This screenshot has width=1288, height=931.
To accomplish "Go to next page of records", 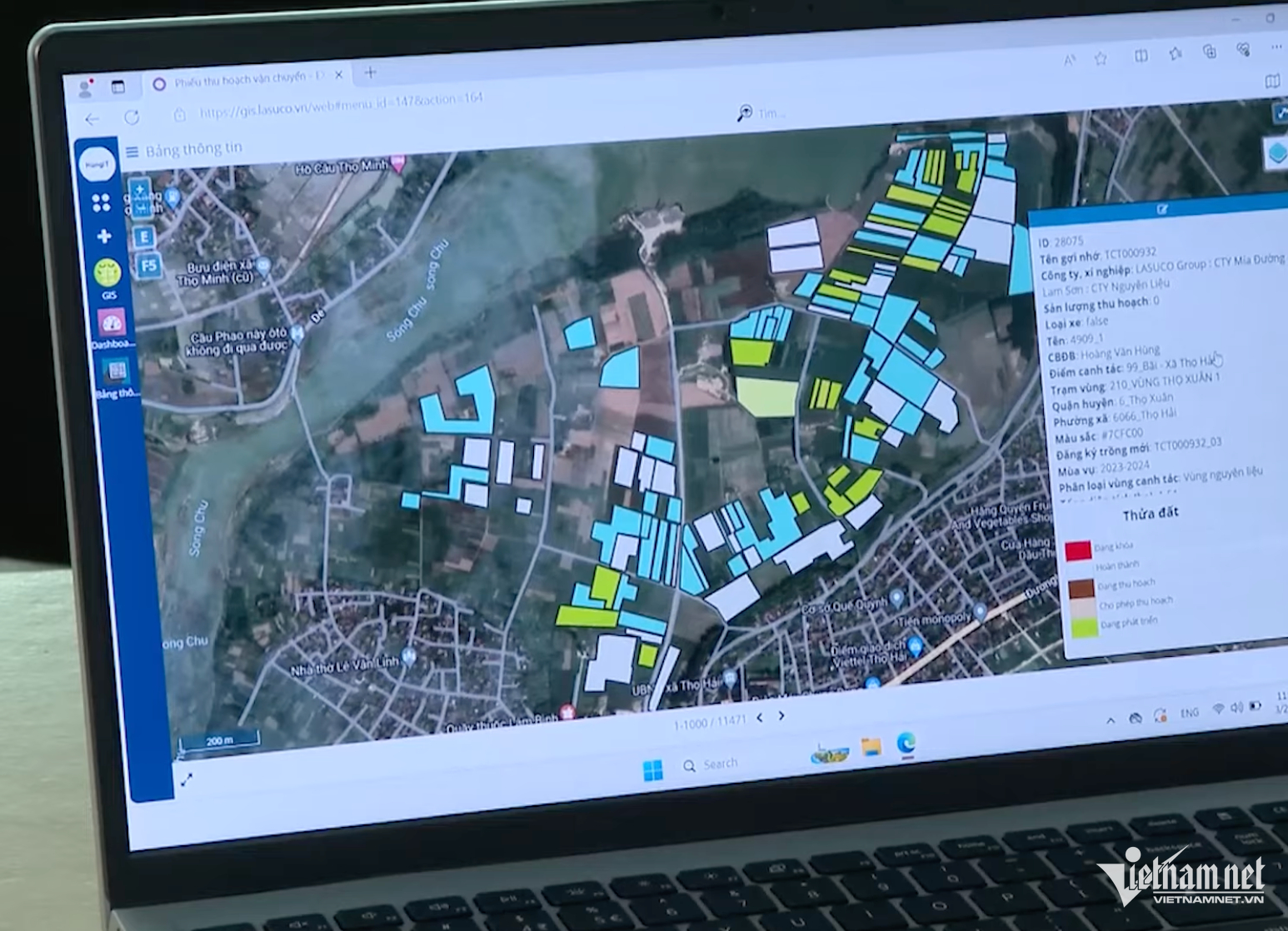I will (781, 715).
